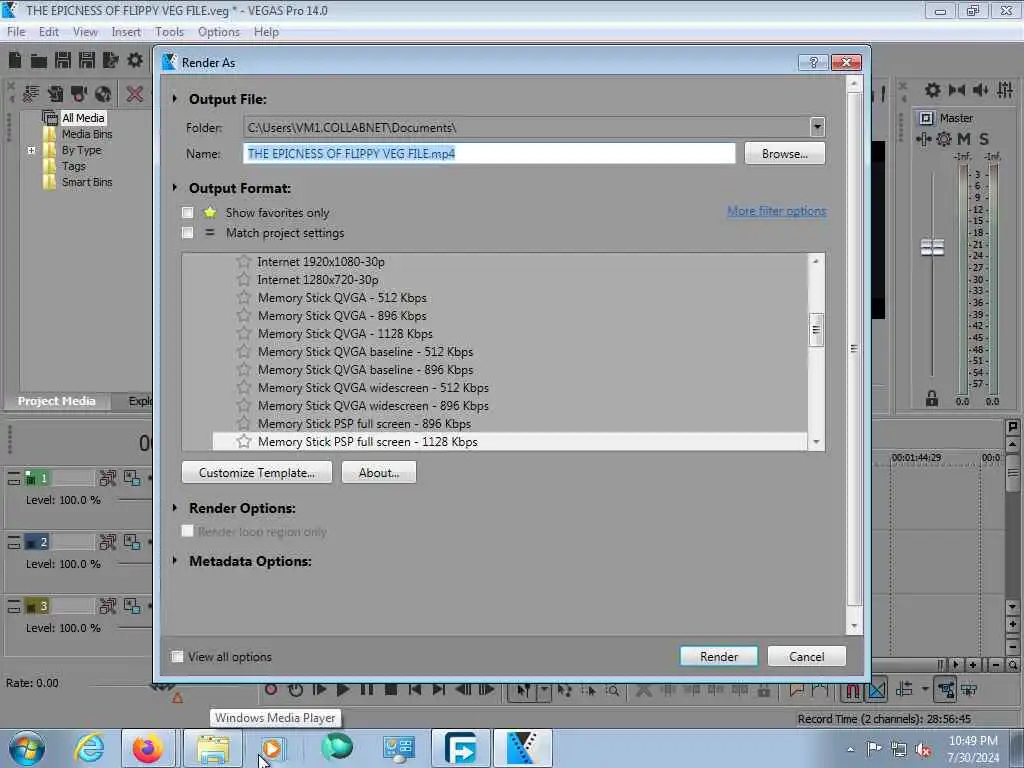Click the Record button in transport bar
The image size is (1024, 768).
tap(271, 690)
